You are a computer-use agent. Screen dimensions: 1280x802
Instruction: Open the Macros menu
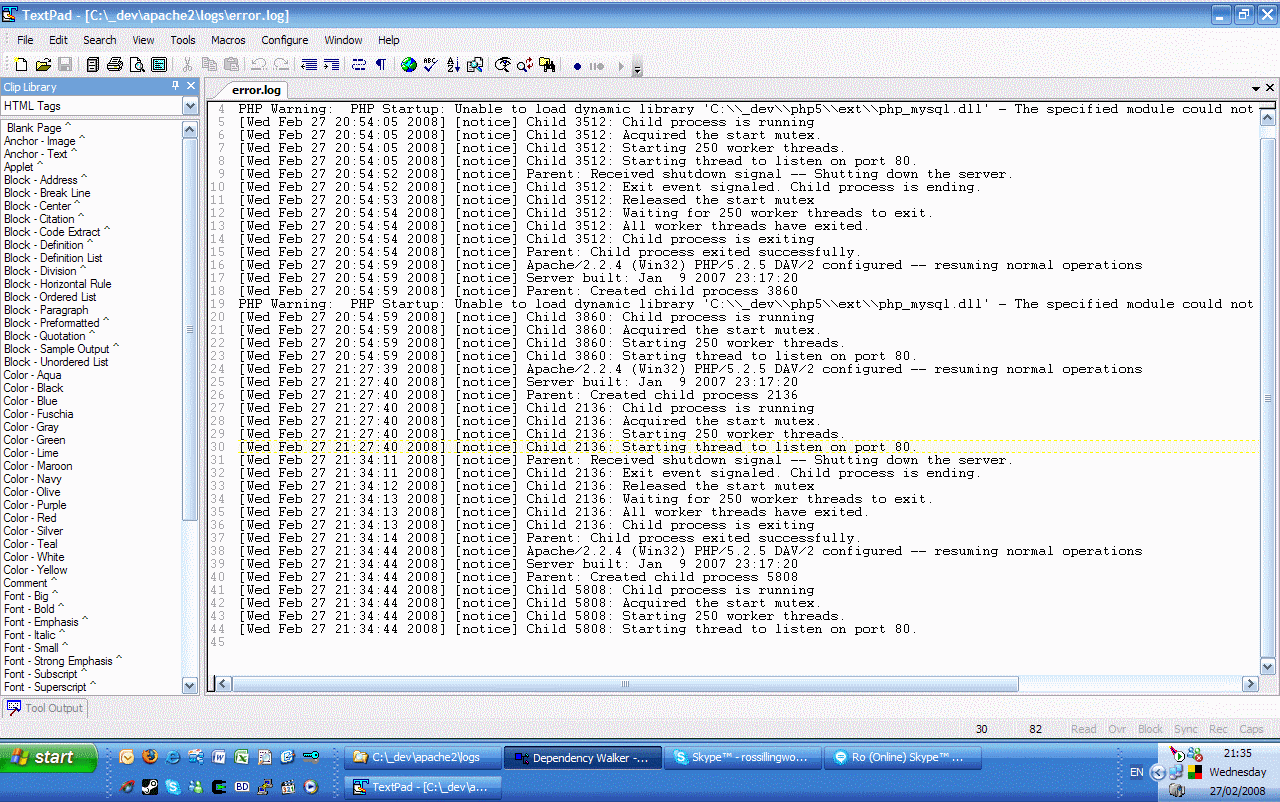pyautogui.click(x=228, y=40)
